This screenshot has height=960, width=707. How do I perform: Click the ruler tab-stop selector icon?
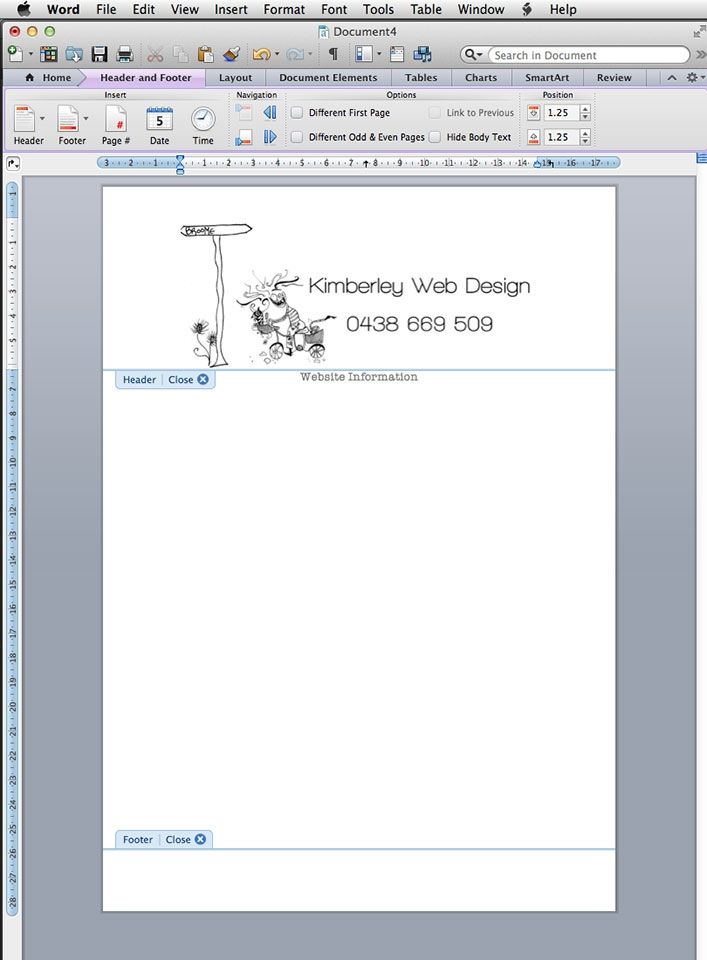point(13,163)
